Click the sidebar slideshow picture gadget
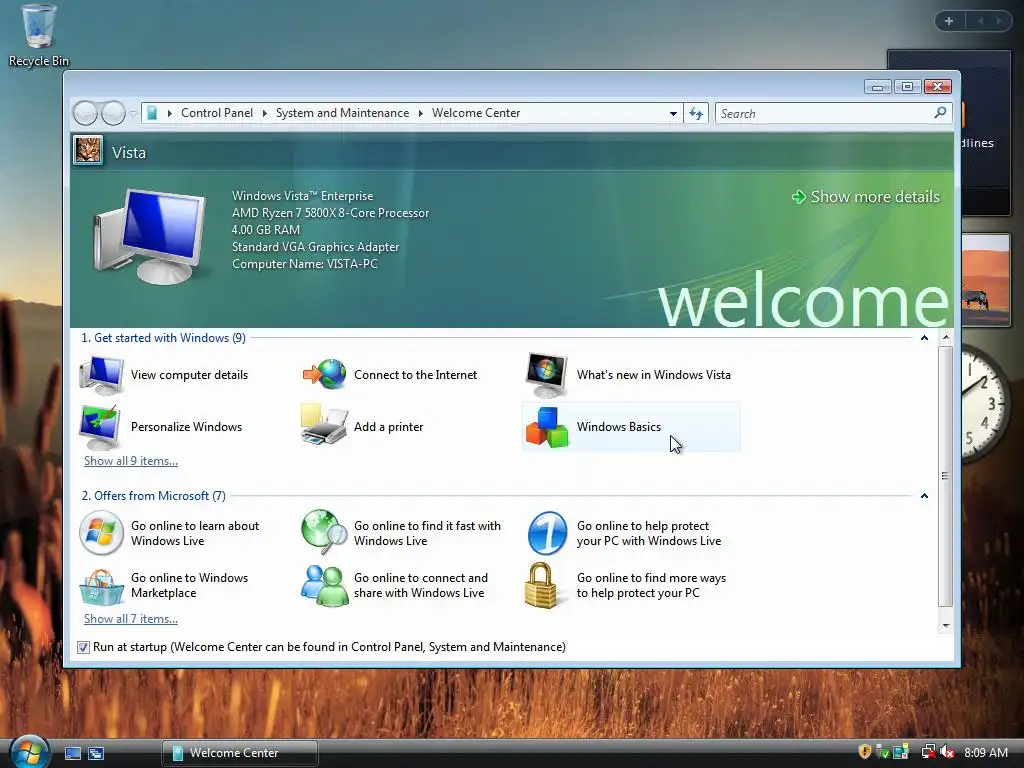Screen dimensions: 1024x768 tap(985, 280)
